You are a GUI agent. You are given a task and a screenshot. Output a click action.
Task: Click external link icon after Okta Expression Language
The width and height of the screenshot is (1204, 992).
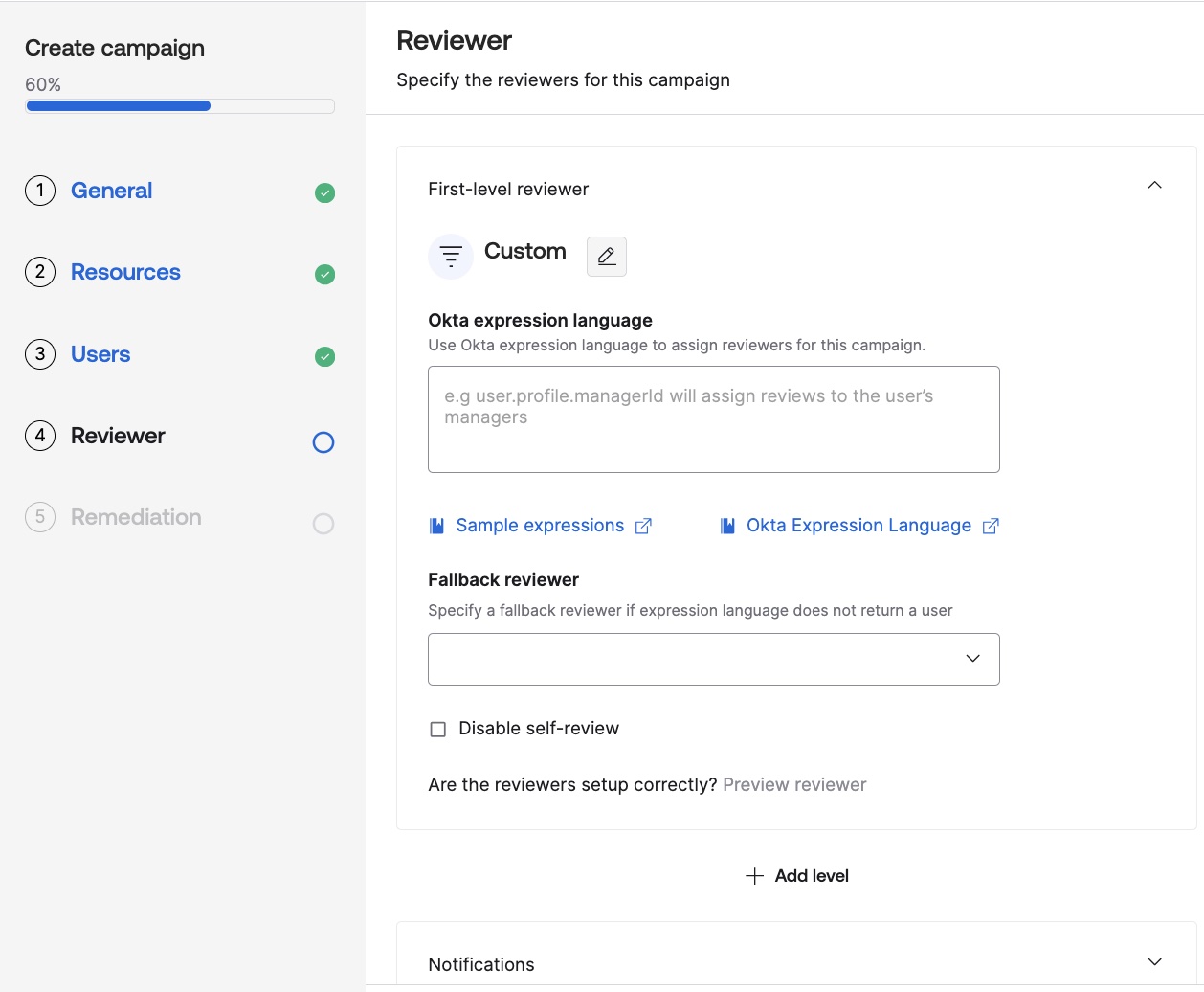[992, 526]
